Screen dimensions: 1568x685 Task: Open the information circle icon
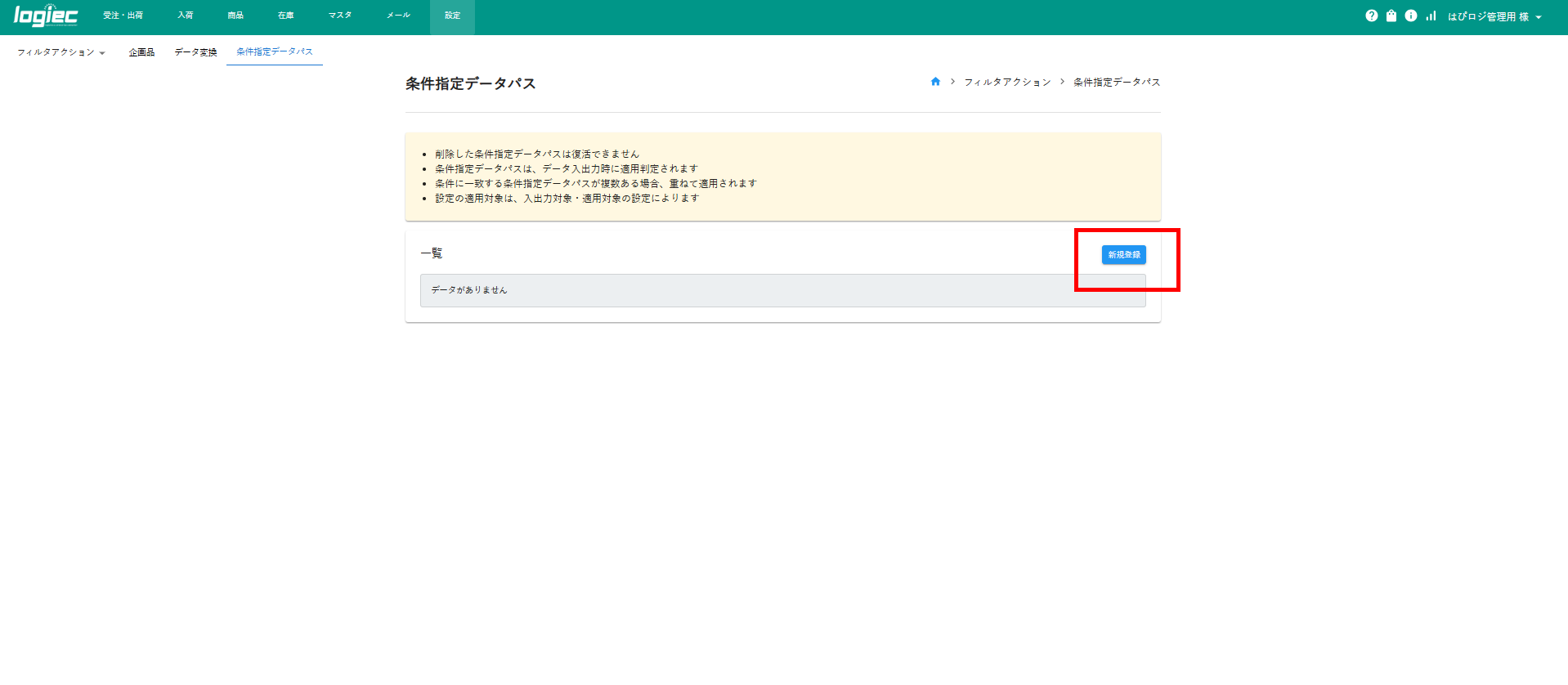point(1410,16)
